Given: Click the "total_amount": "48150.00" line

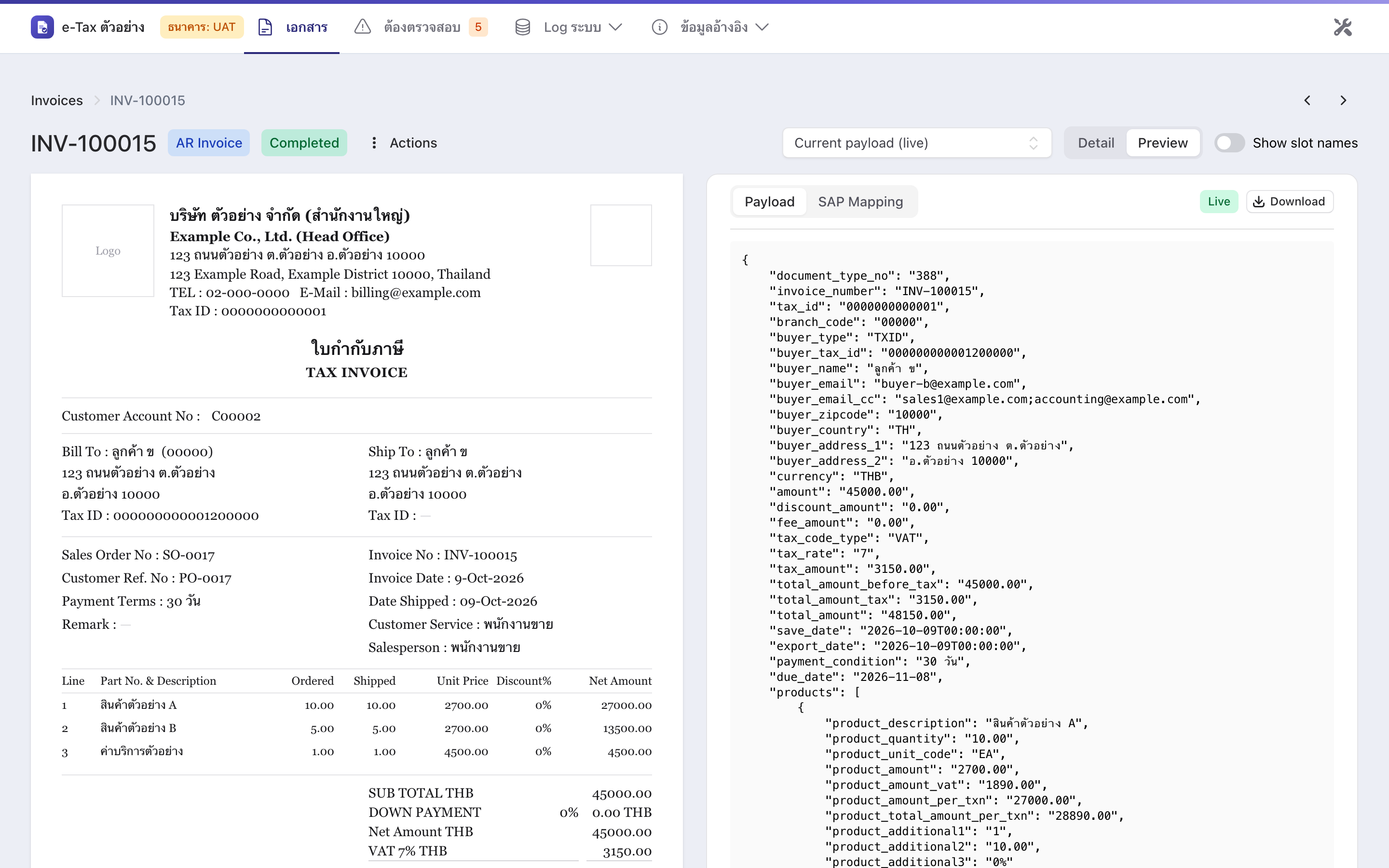Looking at the screenshot, I should (x=863, y=615).
